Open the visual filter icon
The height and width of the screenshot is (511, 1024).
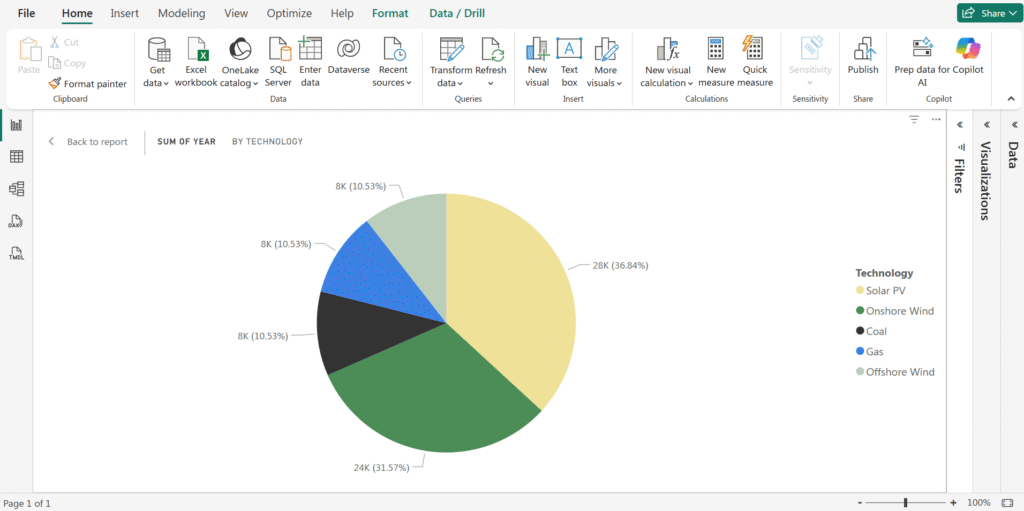coord(914,119)
